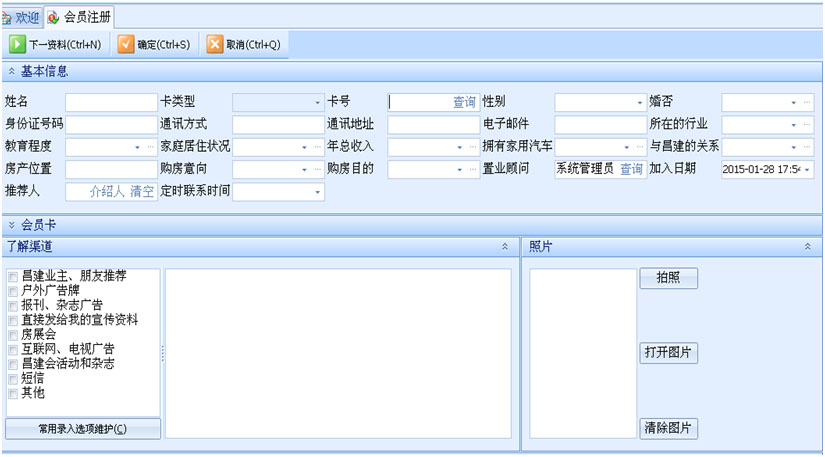Click the orange X 取消 icon
The width and height of the screenshot is (825, 457).
point(214,44)
